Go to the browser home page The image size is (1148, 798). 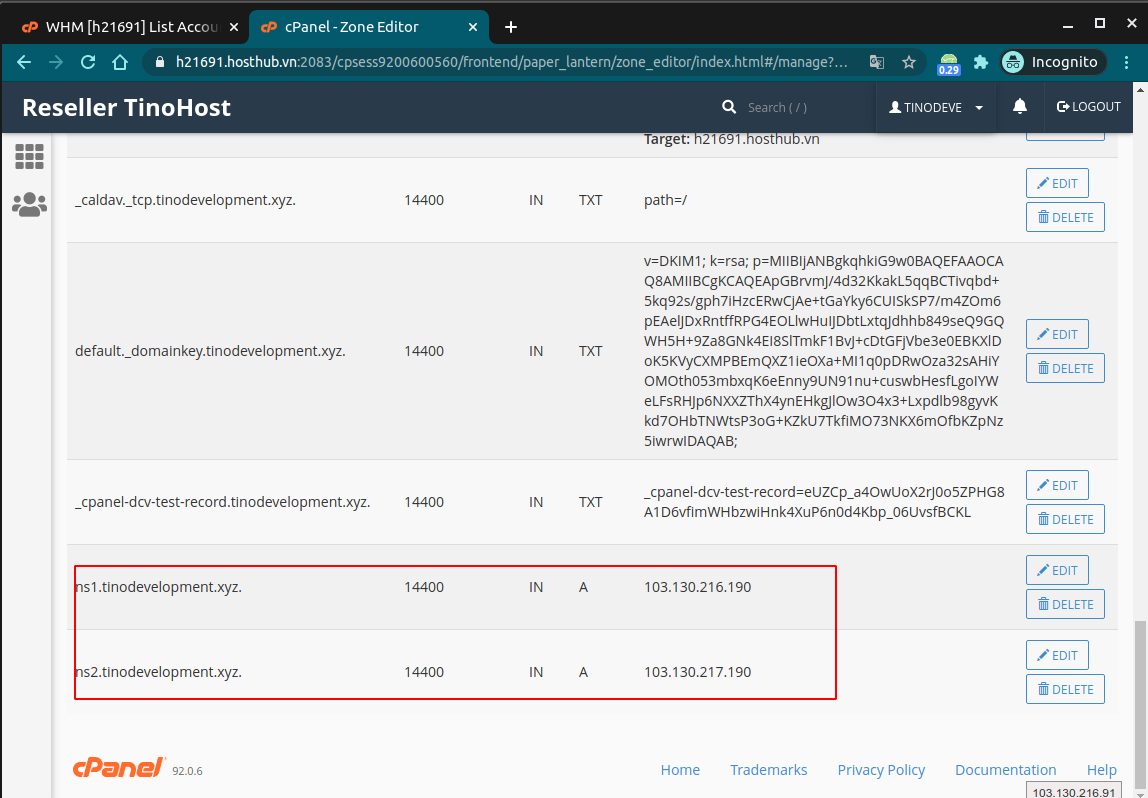[x=120, y=62]
